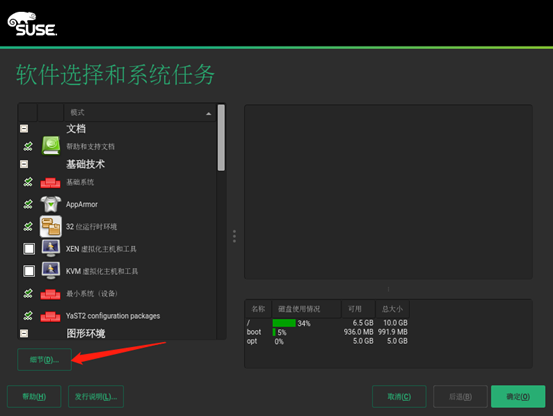
Task: Click the 名称 column header in disk table
Action: coord(258,309)
